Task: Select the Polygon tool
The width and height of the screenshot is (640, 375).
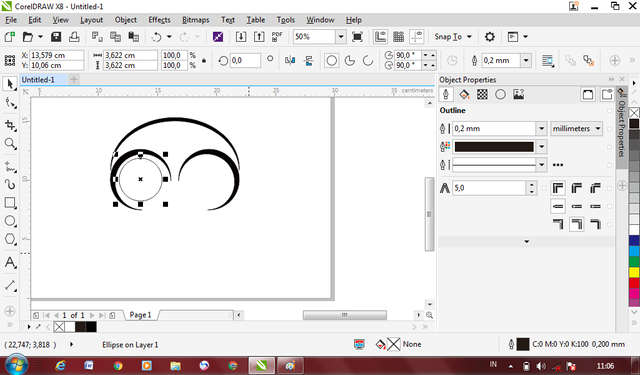Action: point(10,239)
